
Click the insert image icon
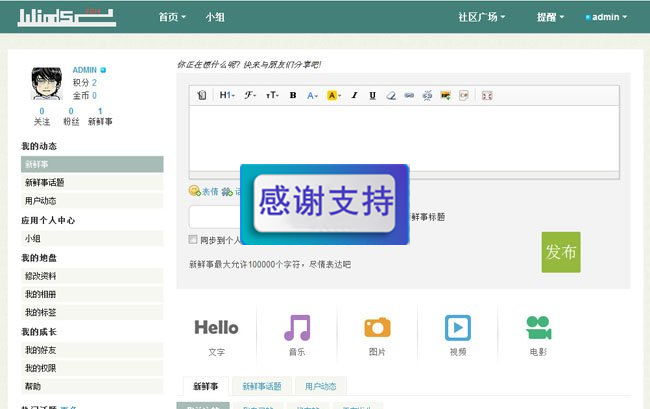point(446,95)
